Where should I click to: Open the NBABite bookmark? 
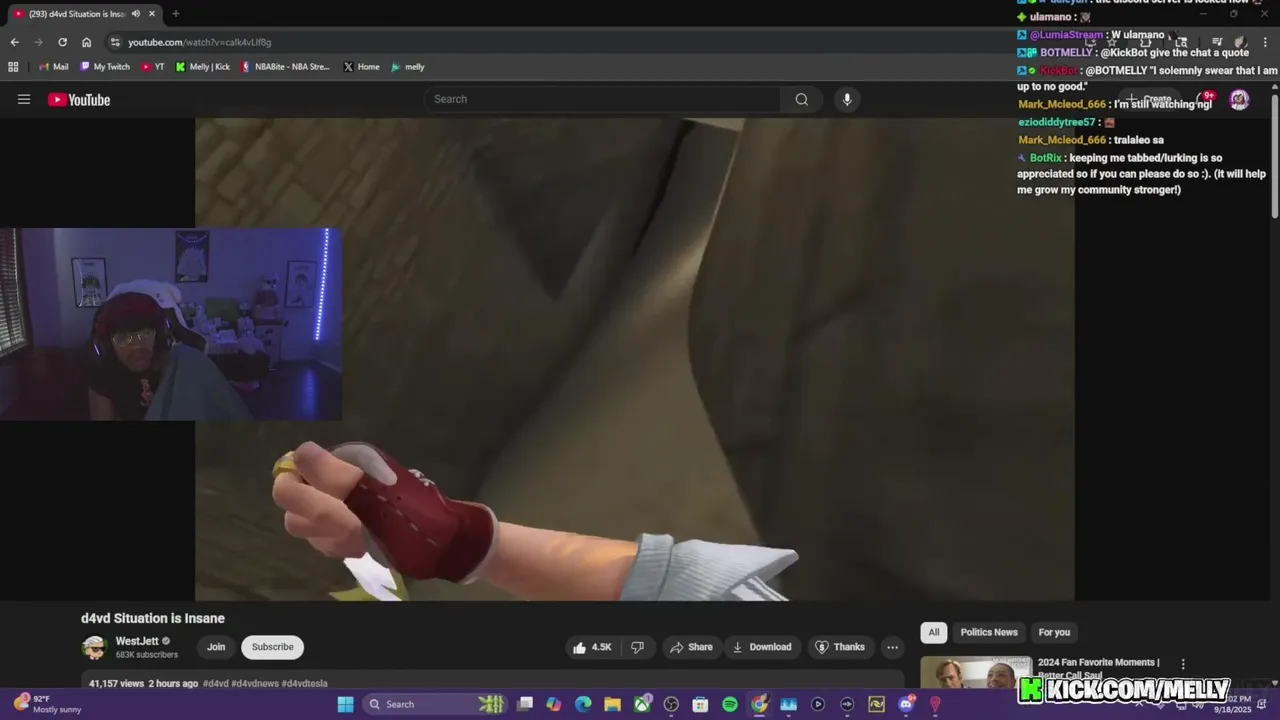[x=285, y=67]
